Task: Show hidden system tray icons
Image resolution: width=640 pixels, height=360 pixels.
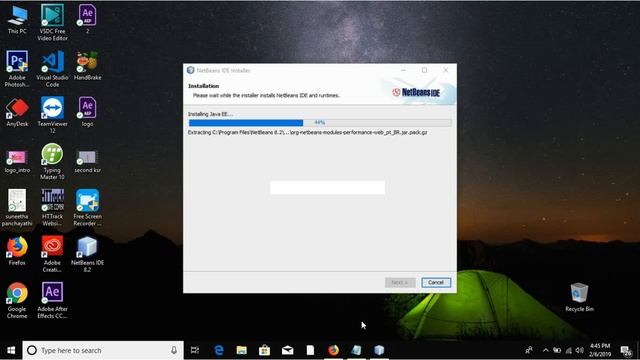Action: tap(545, 350)
